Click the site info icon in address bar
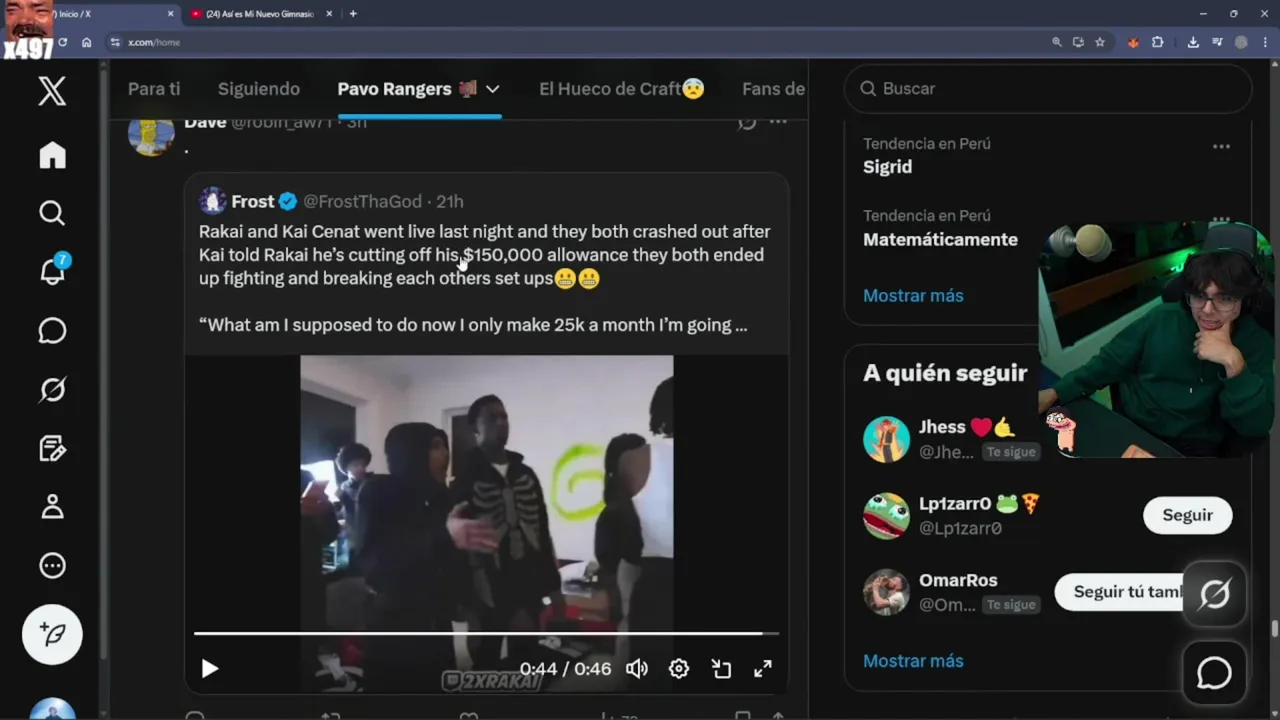The image size is (1280, 720). [x=115, y=42]
